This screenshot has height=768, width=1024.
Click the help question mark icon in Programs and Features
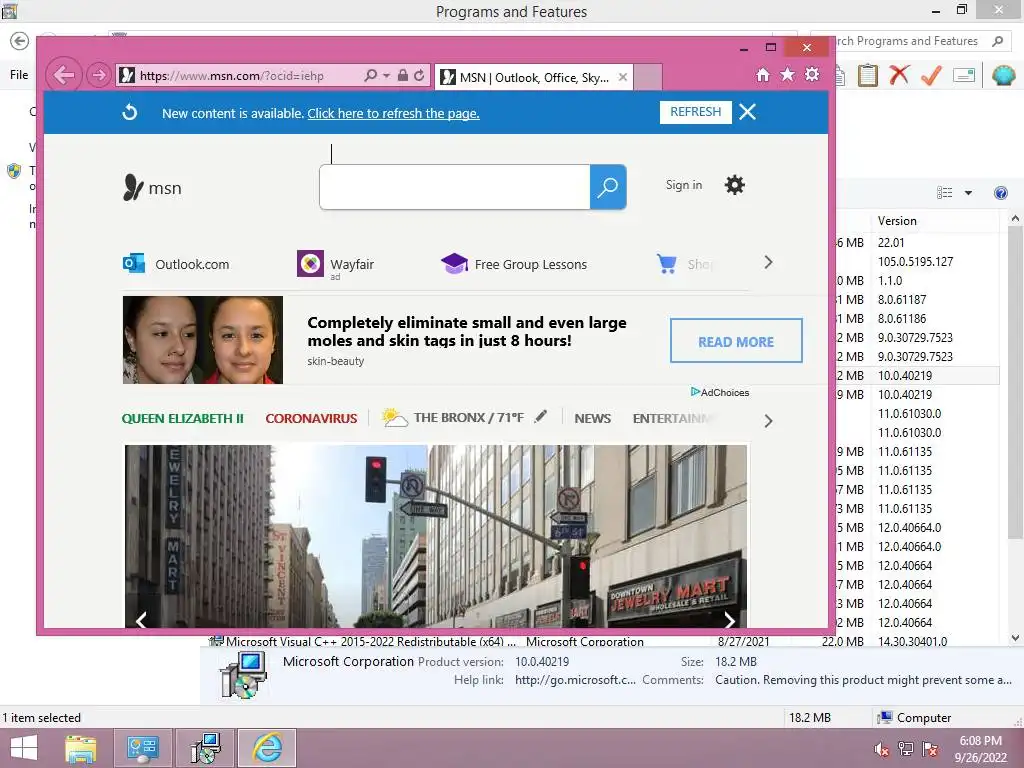click(x=1000, y=193)
